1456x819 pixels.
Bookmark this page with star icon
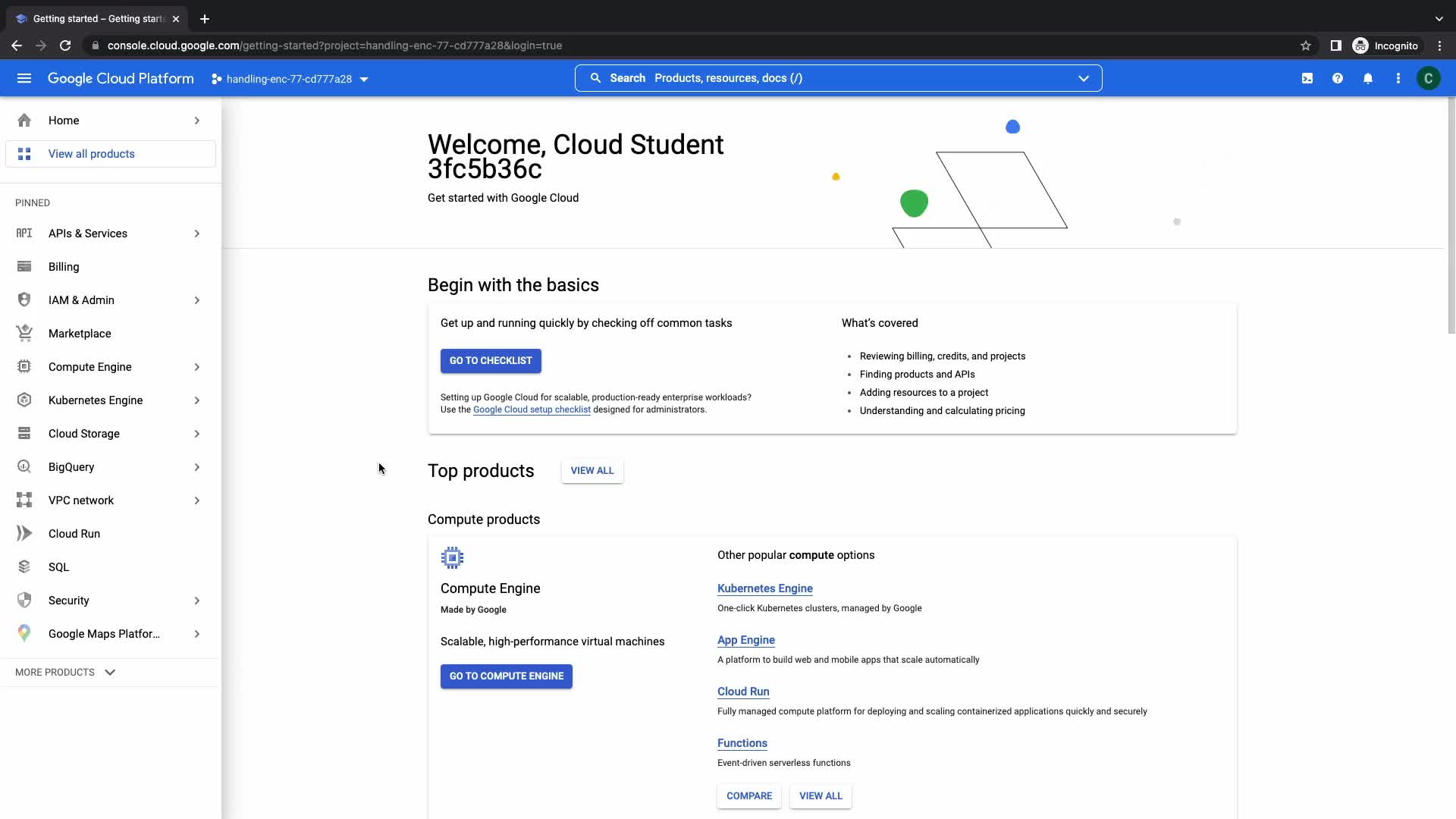pyautogui.click(x=1306, y=45)
